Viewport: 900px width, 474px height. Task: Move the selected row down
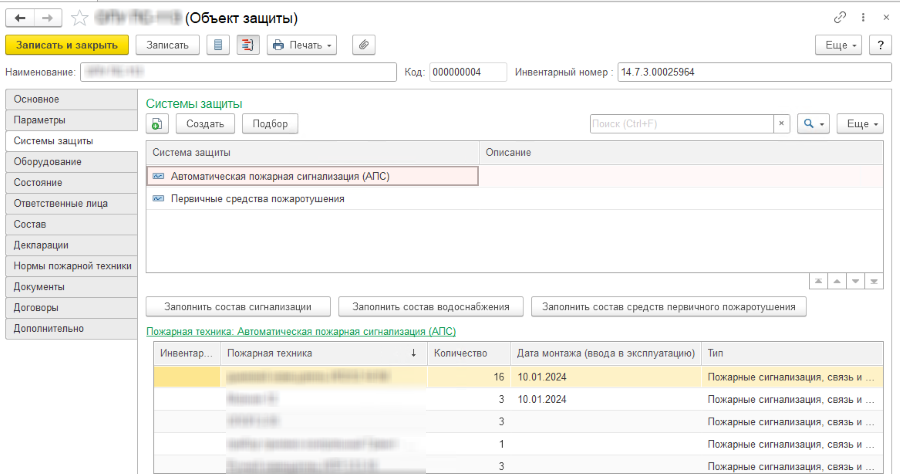coord(855,281)
